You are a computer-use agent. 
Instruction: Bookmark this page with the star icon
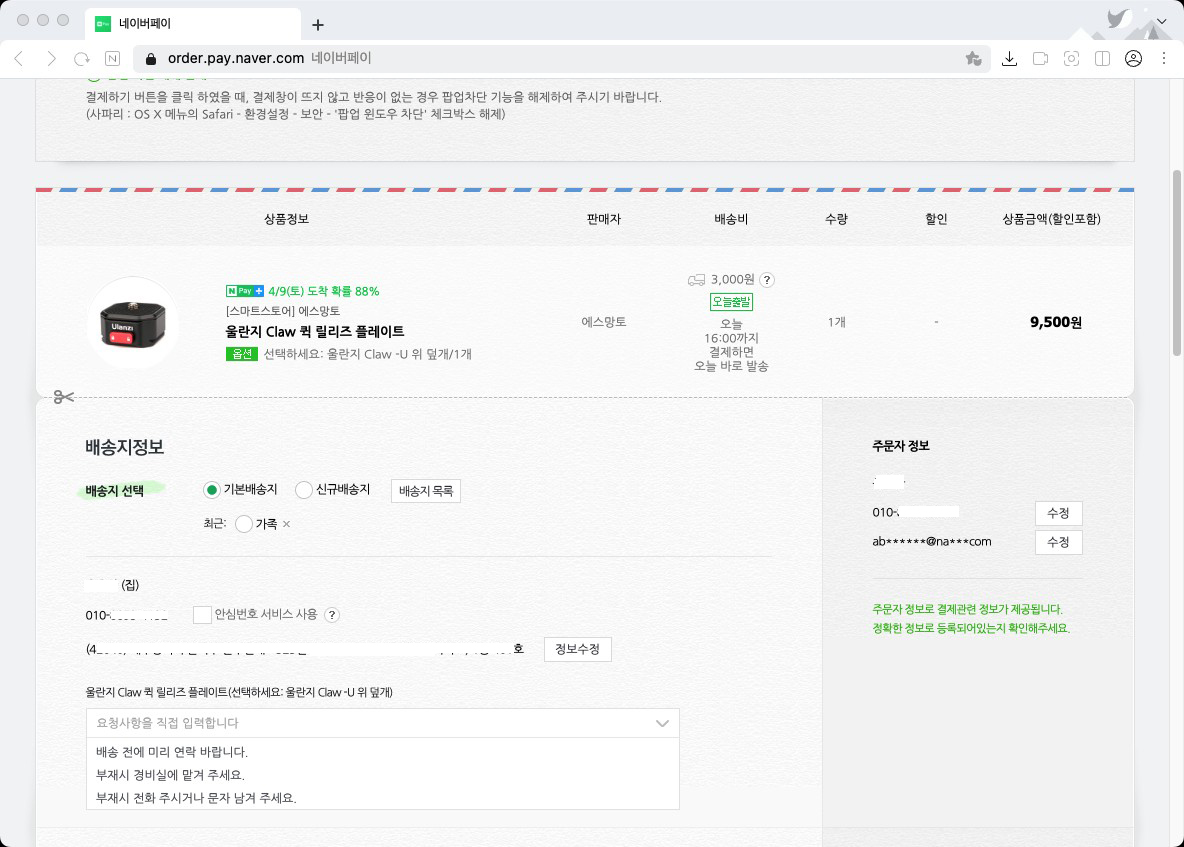(x=973, y=58)
